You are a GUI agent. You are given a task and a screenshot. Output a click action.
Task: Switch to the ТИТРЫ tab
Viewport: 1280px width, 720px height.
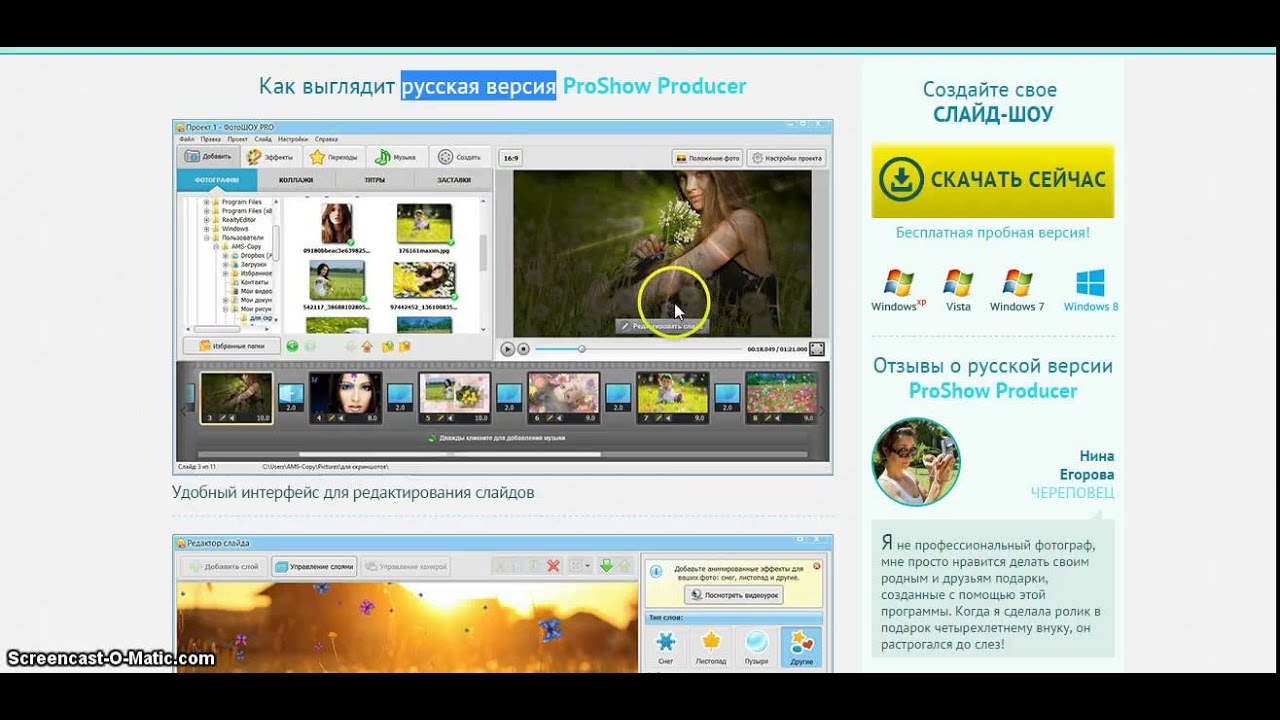click(x=375, y=180)
